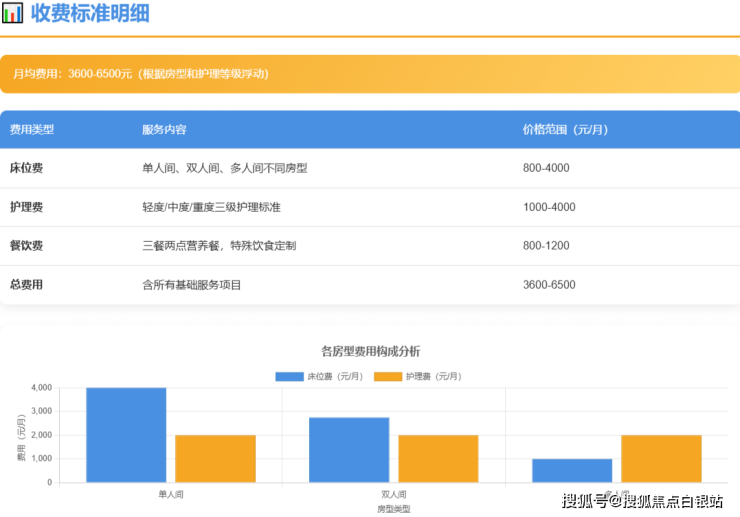The image size is (740, 517).
Task: Click the blue 床位费 bar for 单人间
Action: (126, 435)
